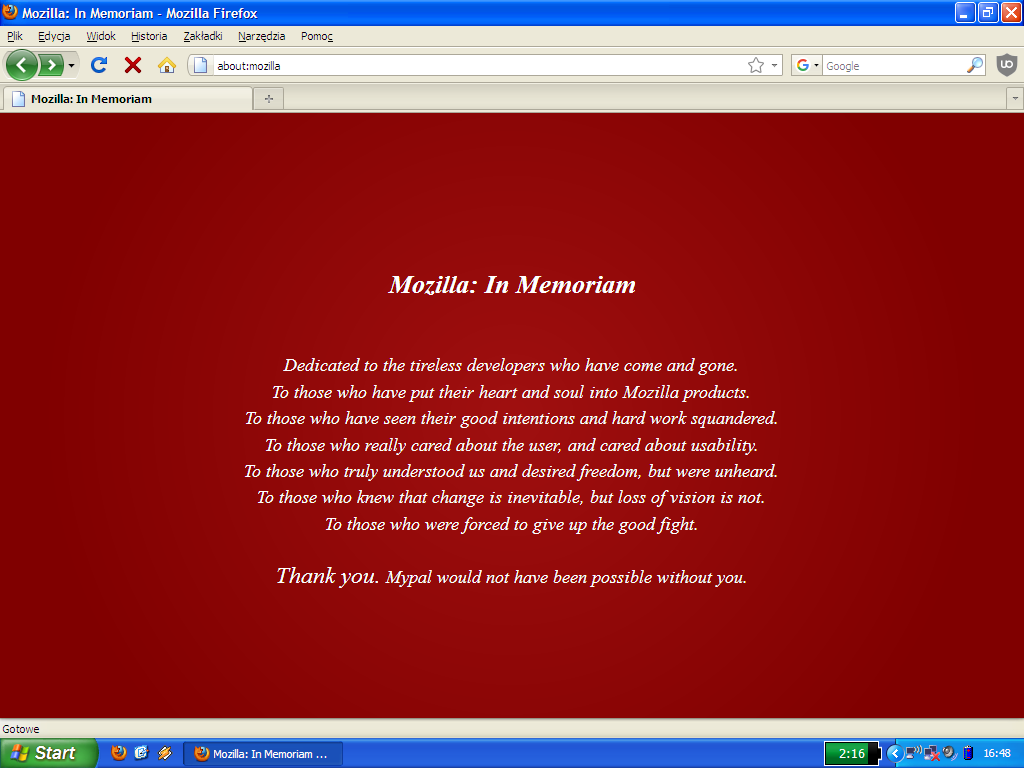Click the line beginning 'Dedicated to the tireless'

[511, 366]
